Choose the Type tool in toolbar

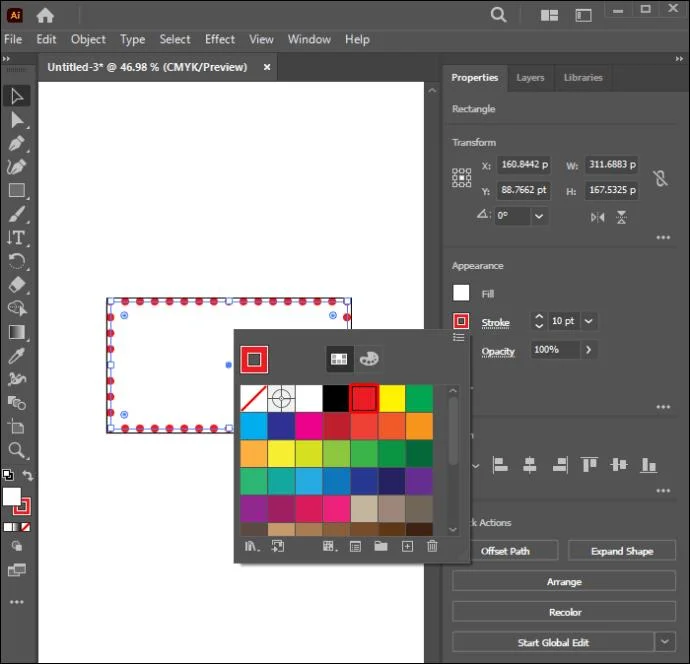pos(16,238)
